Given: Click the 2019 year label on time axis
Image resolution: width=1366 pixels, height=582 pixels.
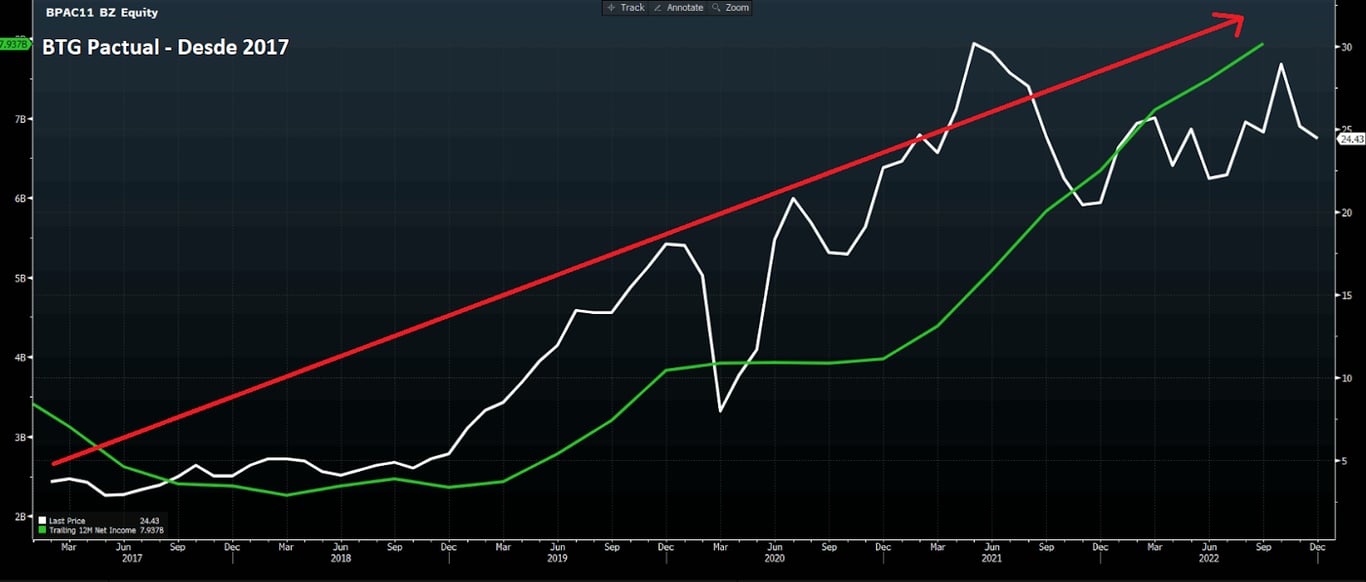Looking at the screenshot, I should coord(557,560).
